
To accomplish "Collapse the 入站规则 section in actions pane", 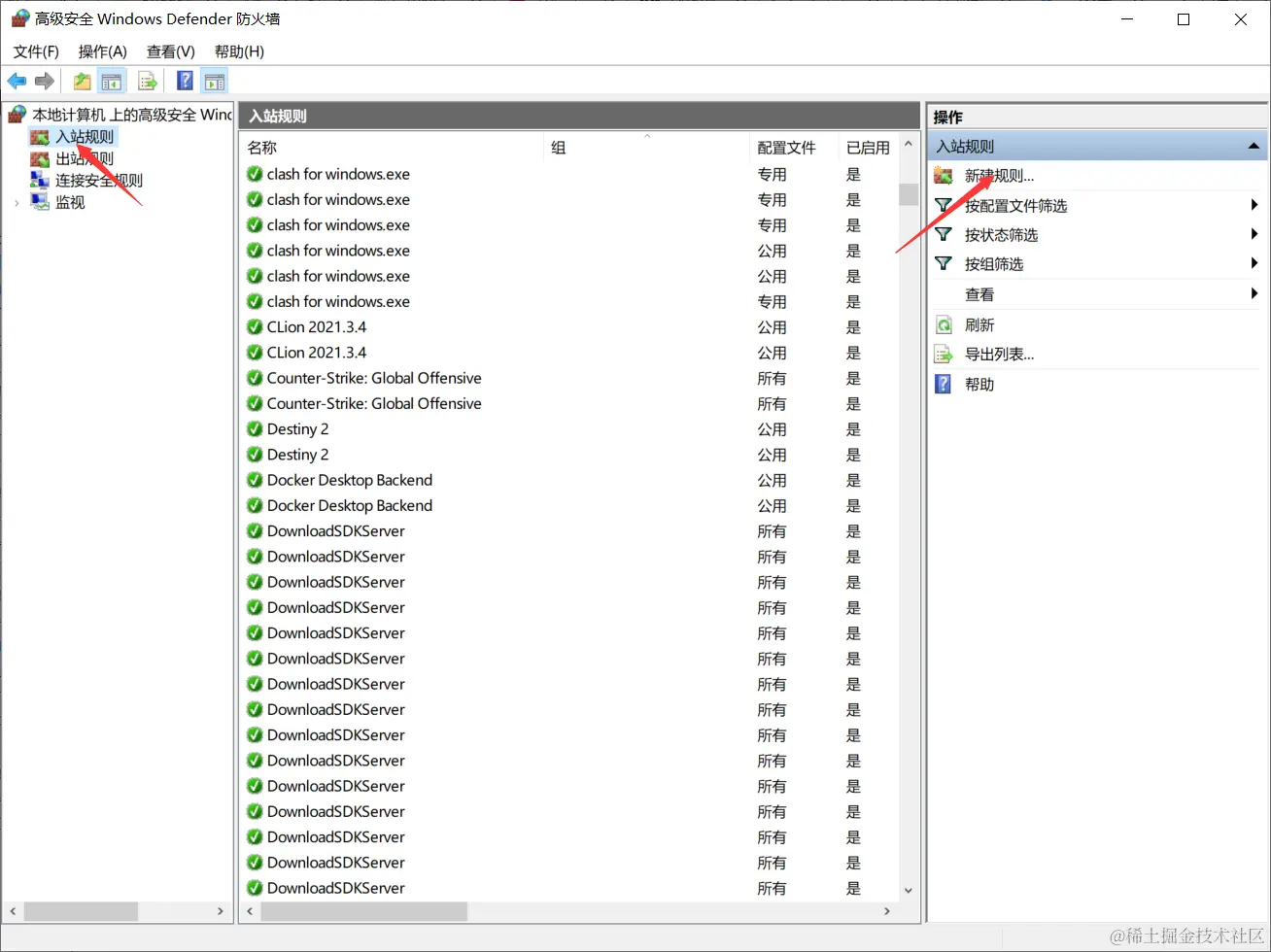I will tap(1254, 147).
